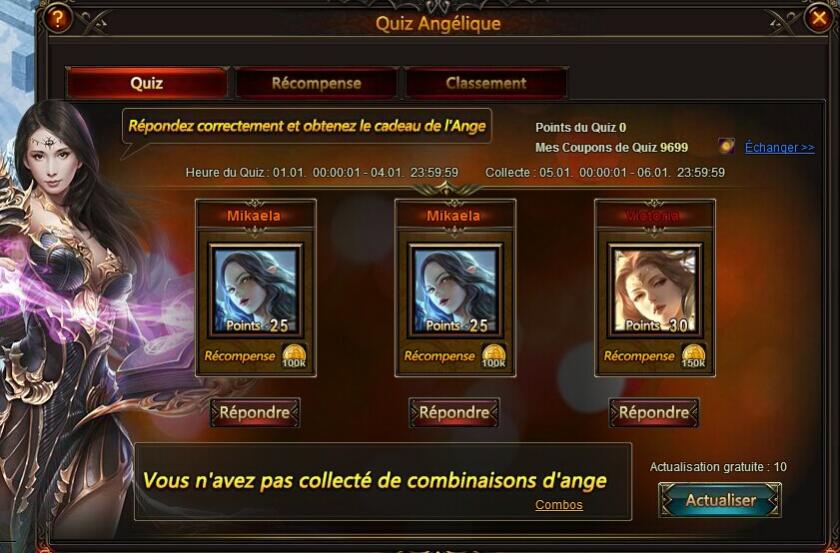Image resolution: width=840 pixels, height=553 pixels.
Task: Click Répondre under the Victoria card
Action: (x=654, y=413)
